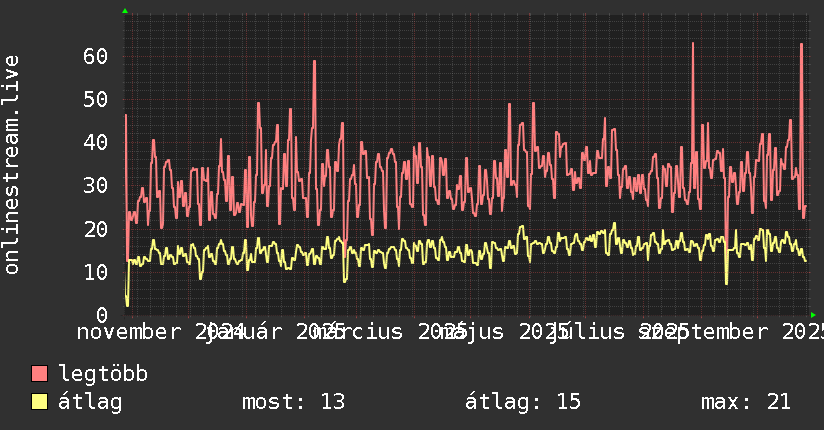
Task: Click the y-axis label 30
Action: 95,186
